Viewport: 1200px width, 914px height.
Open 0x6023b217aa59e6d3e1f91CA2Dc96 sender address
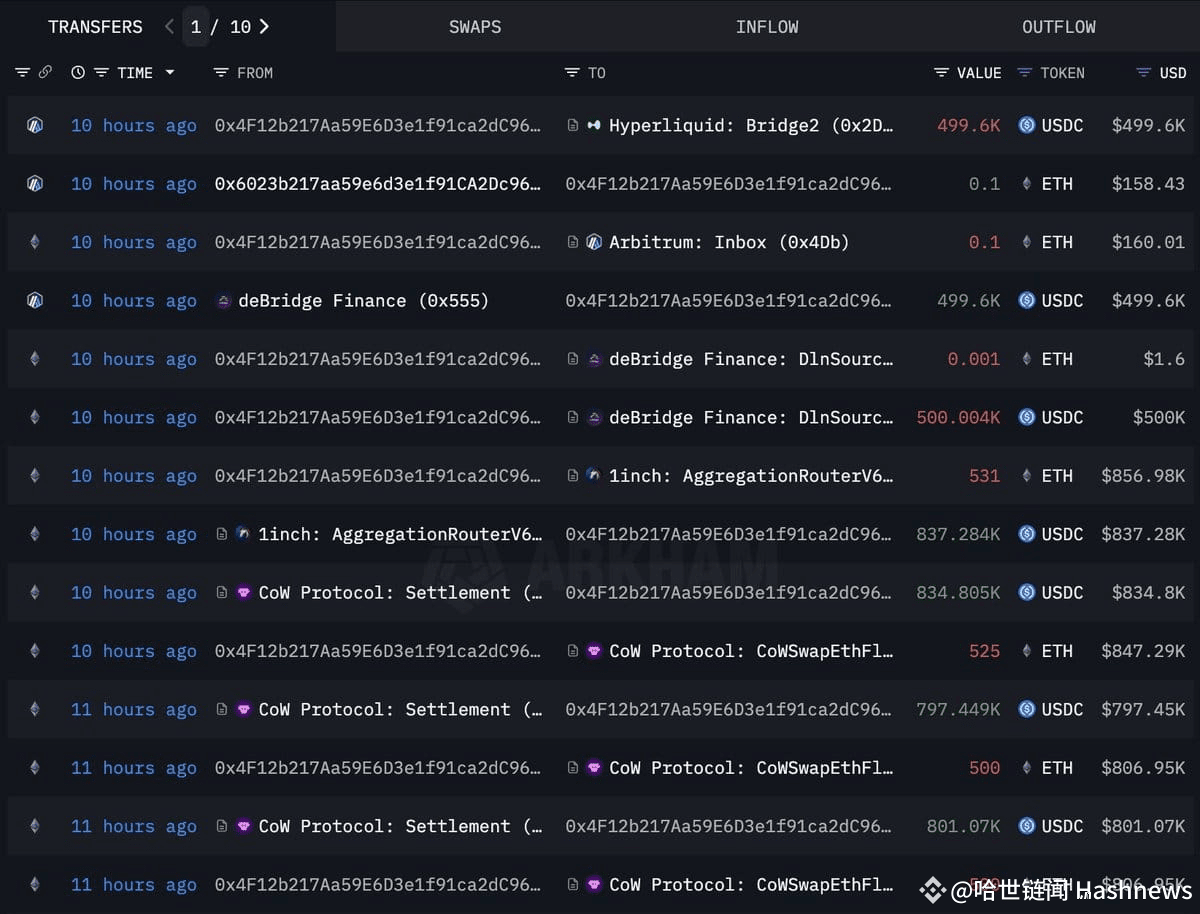(378, 184)
